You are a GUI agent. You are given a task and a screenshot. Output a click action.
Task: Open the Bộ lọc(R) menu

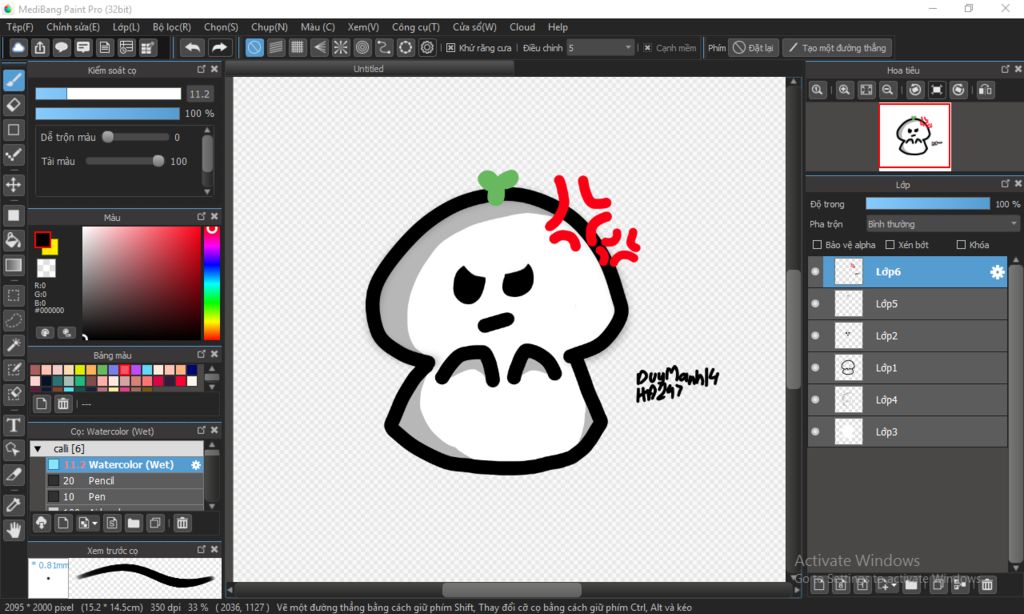172,27
